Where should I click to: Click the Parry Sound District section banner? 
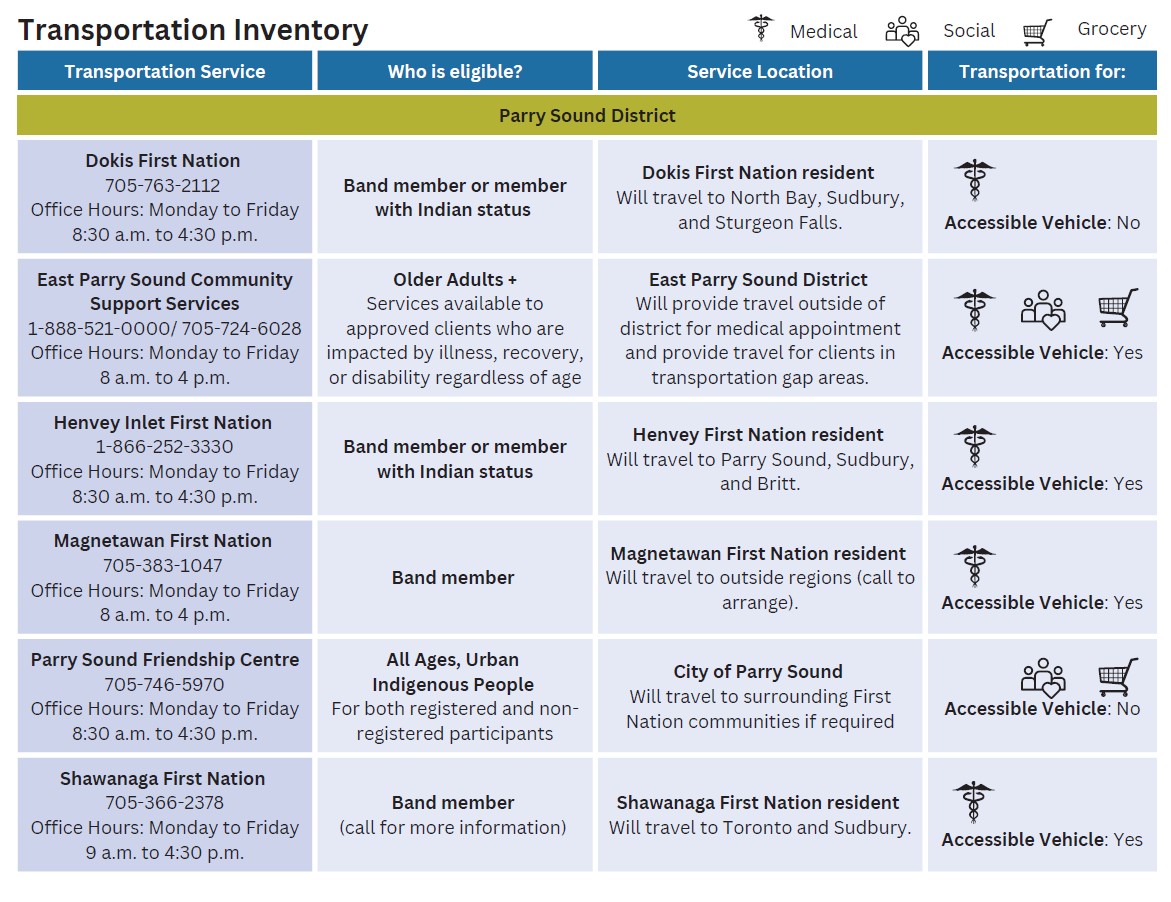pyautogui.click(x=587, y=116)
